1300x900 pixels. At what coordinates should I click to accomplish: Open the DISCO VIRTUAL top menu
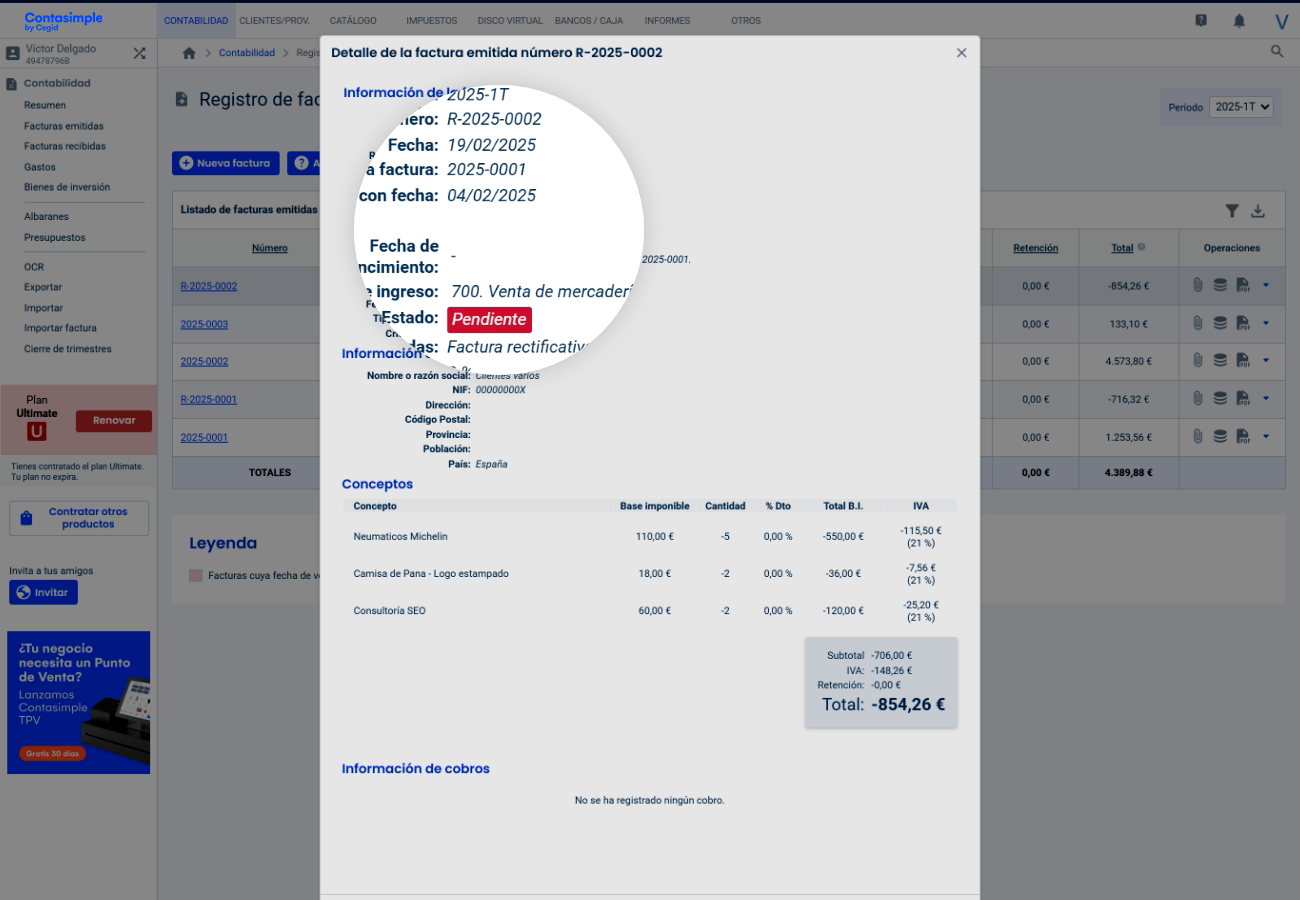click(510, 21)
